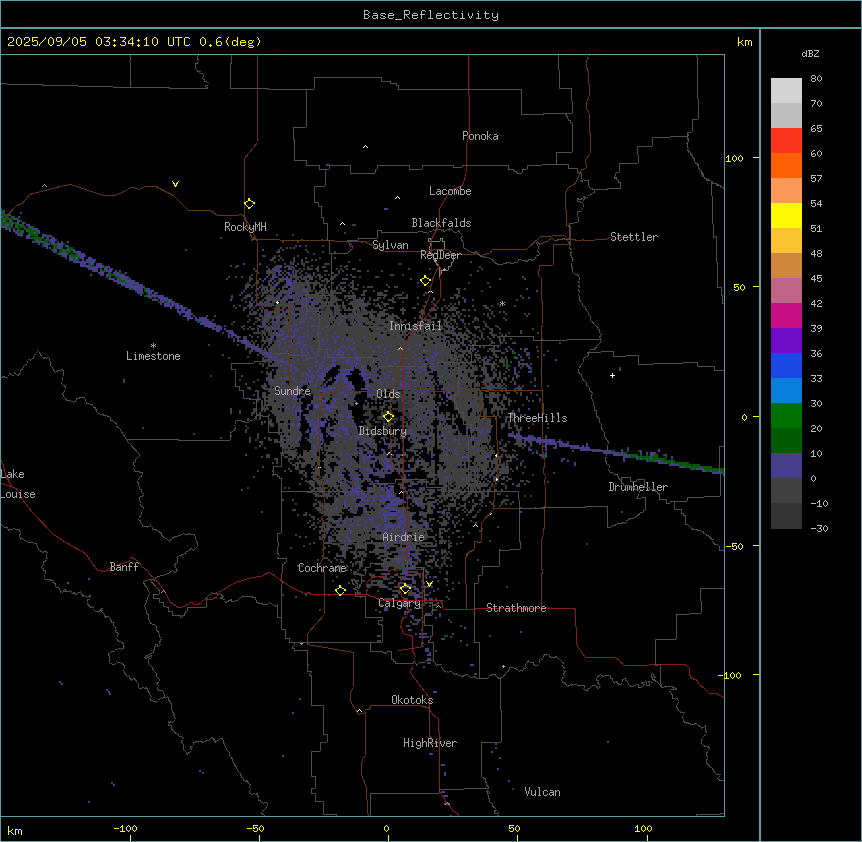This screenshot has width=862, height=842.
Task: Choose the magenta 42-39 dBZ swatch
Action: [x=786, y=315]
